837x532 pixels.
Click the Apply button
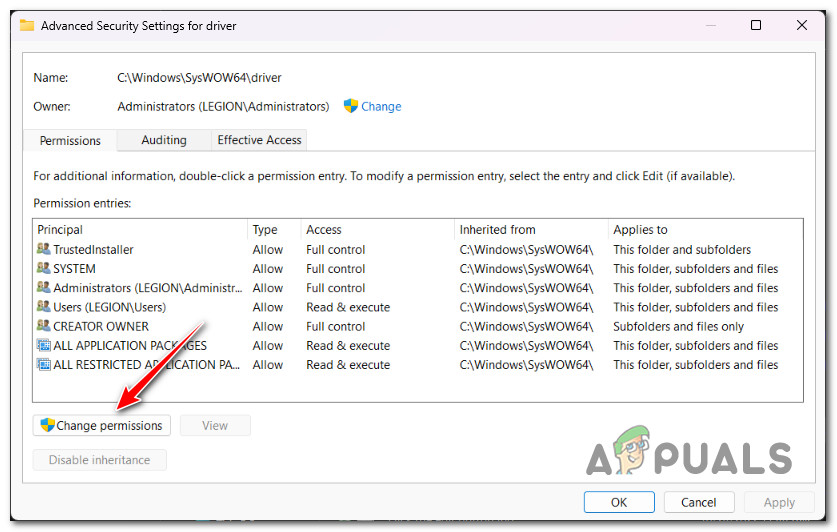779,502
